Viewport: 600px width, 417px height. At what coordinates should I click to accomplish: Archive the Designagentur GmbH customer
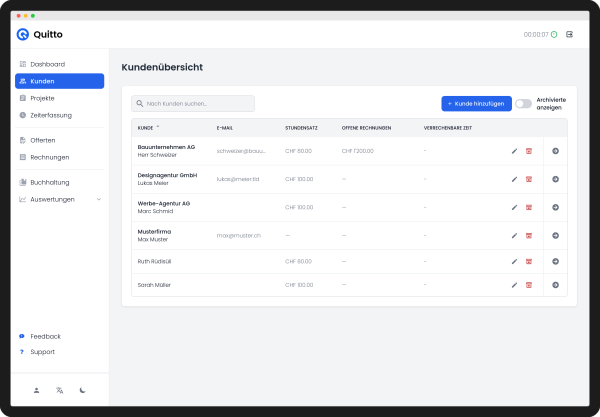[x=529, y=179]
